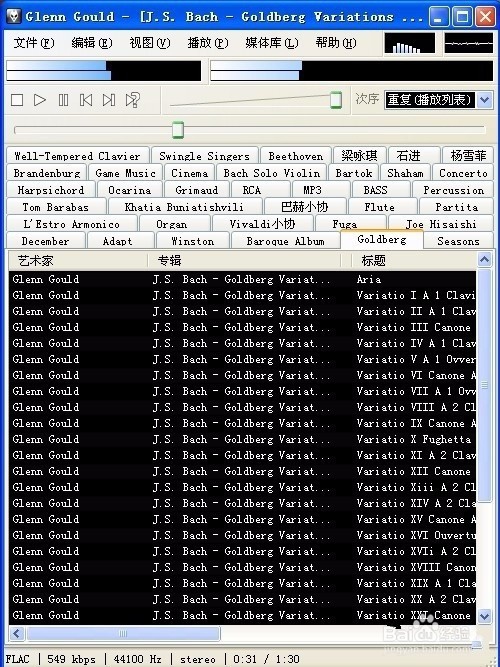Open the 播放(P) menu

(208, 43)
